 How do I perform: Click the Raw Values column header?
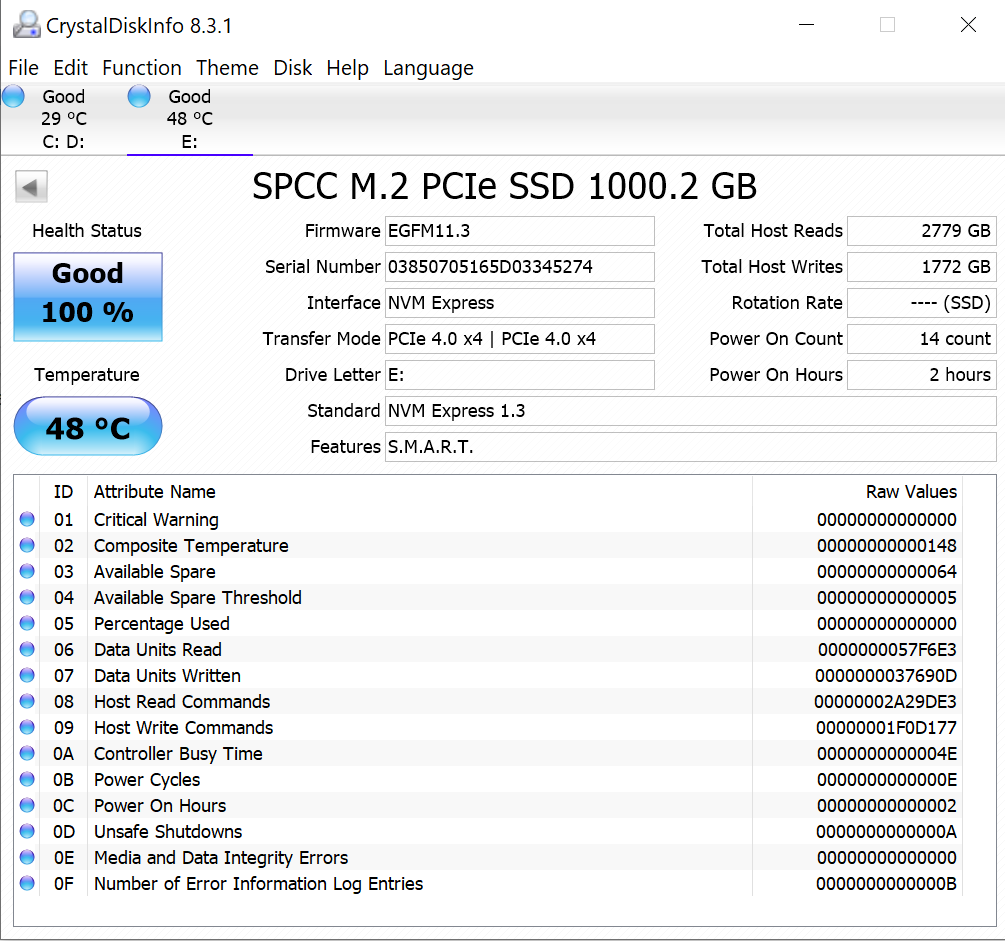point(910,492)
